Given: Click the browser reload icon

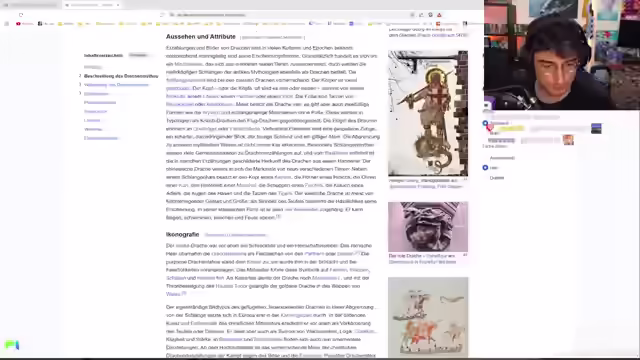Looking at the screenshot, I should (21, 15).
